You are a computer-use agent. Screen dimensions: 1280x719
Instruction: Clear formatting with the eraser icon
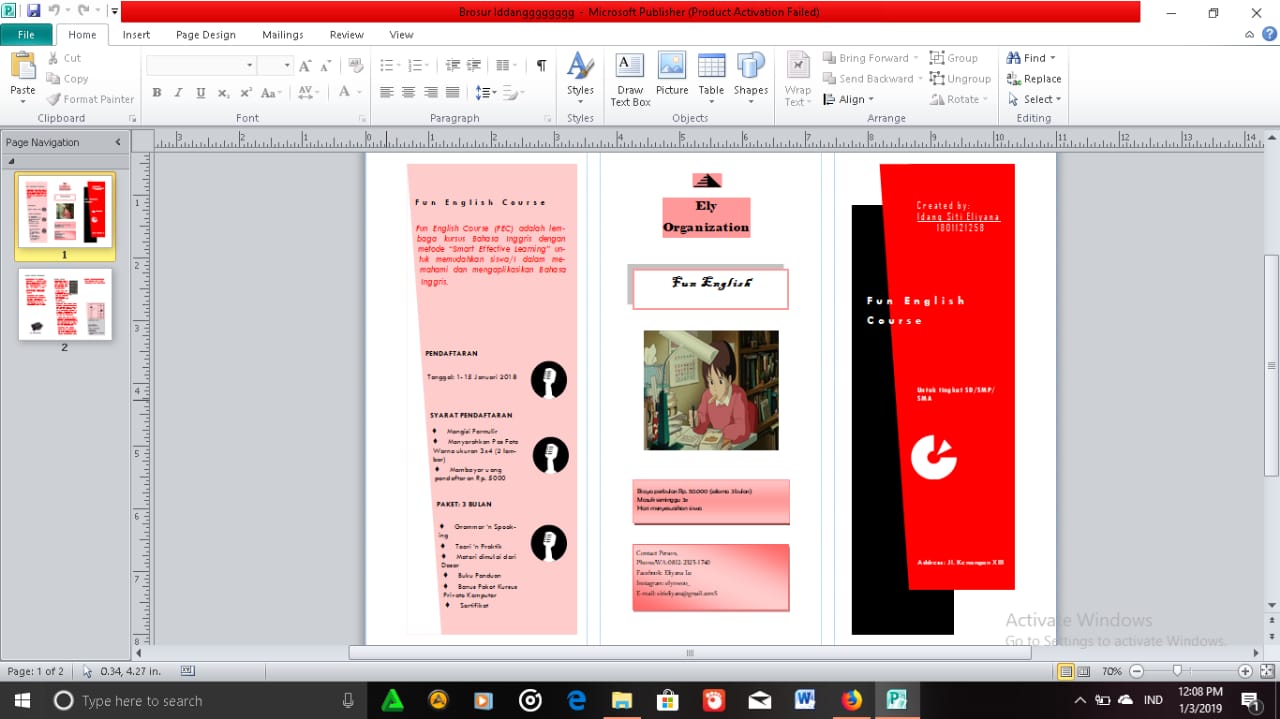coord(354,65)
